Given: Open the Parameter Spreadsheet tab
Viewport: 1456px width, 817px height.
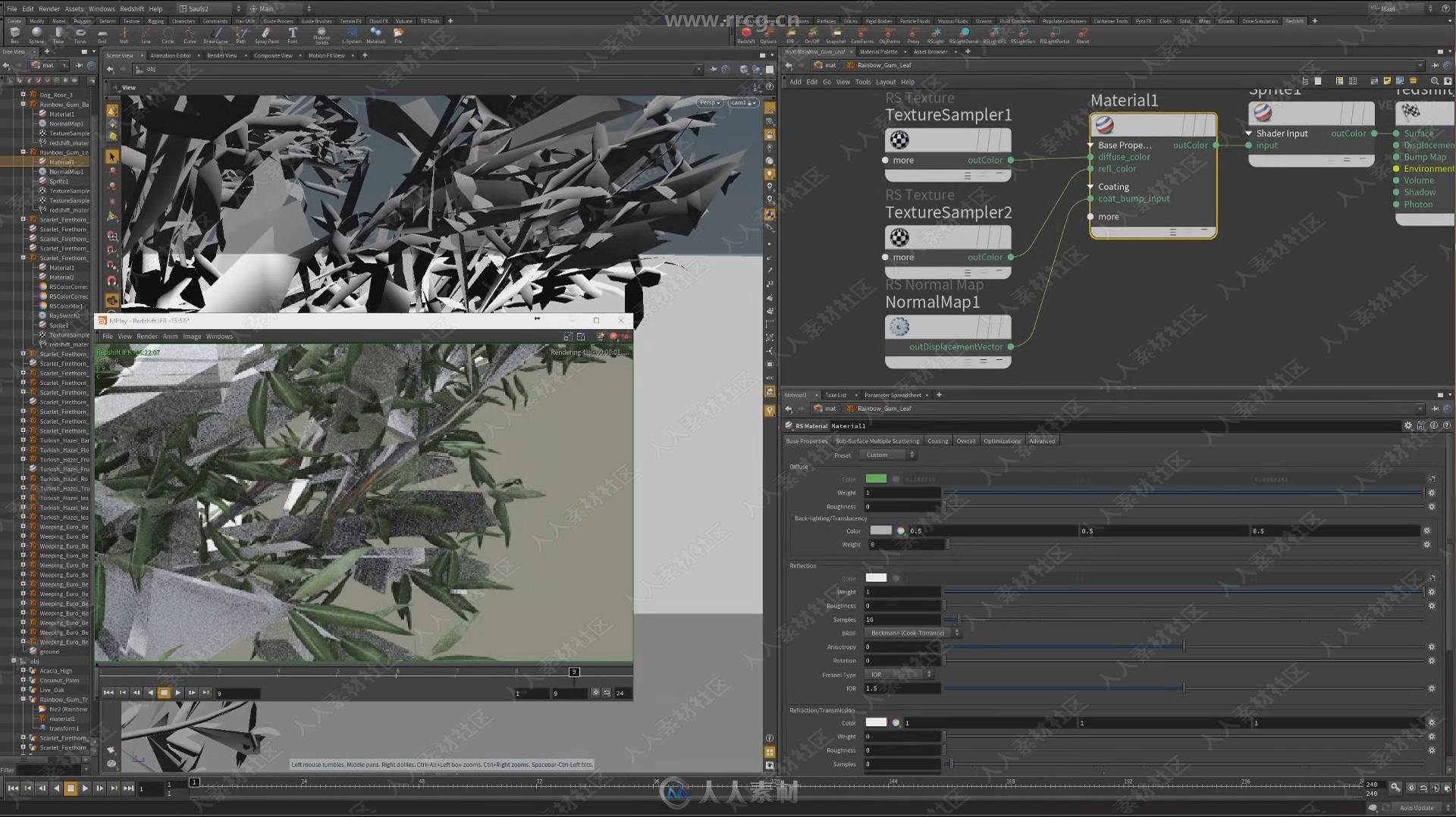Looking at the screenshot, I should pos(893,395).
